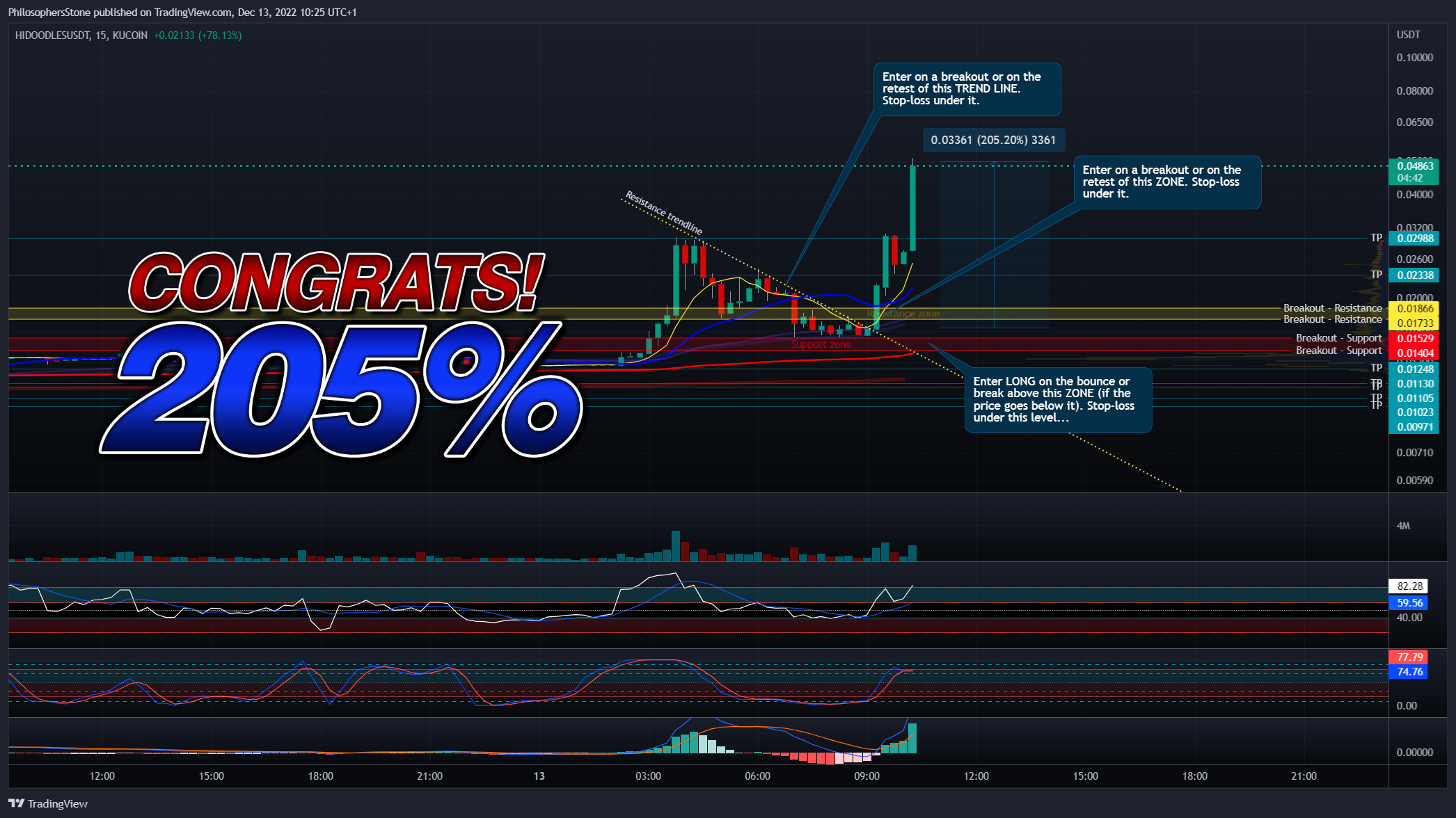Click the 0.00590 price axis tick

tap(1415, 481)
